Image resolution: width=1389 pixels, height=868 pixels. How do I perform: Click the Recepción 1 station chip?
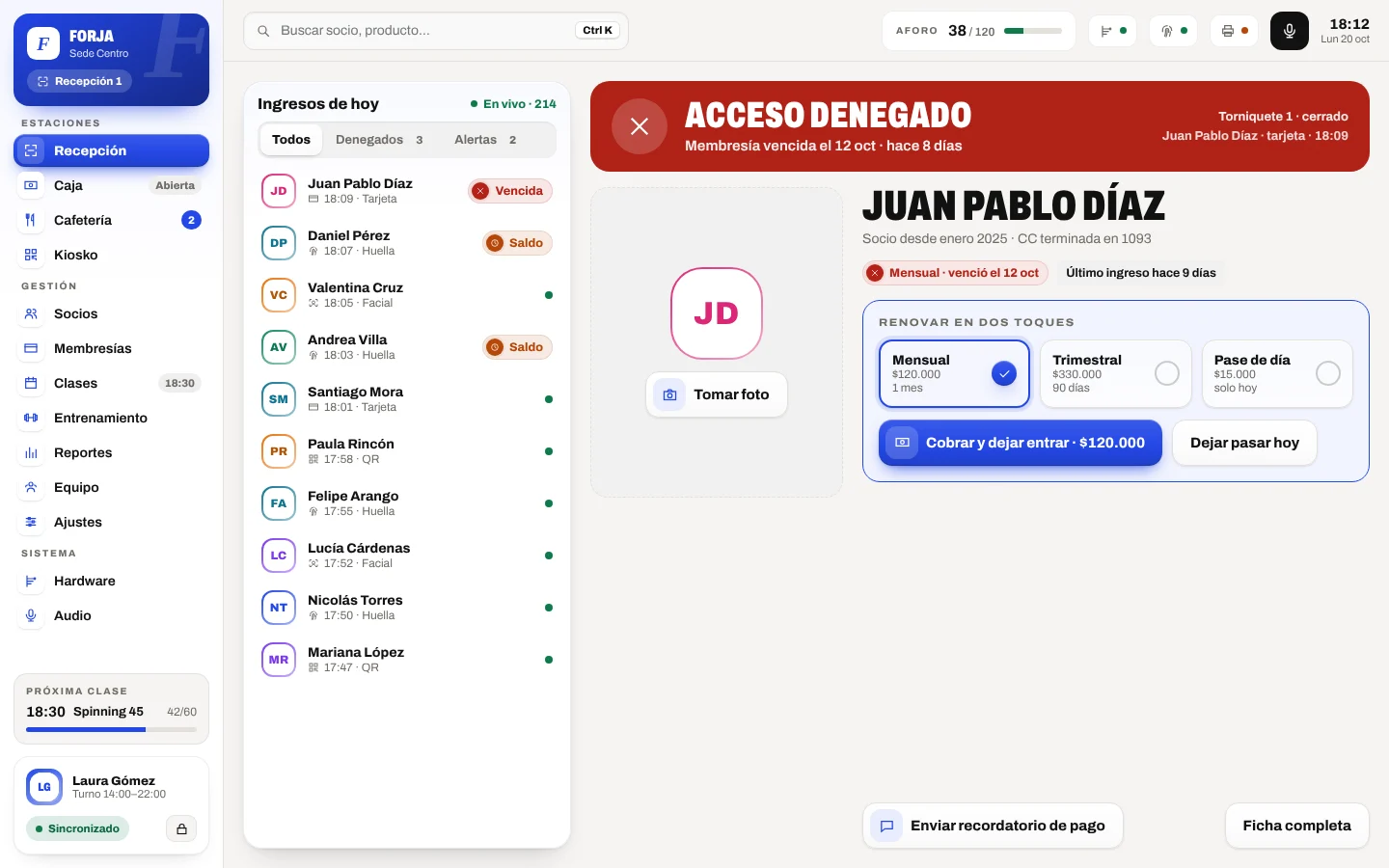click(79, 82)
